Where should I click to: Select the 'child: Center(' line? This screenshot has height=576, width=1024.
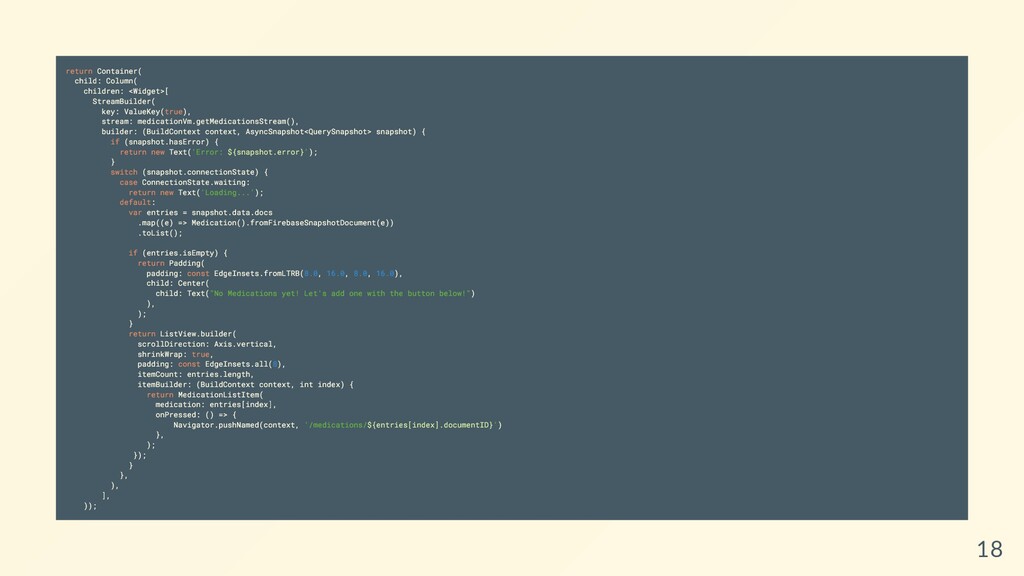coord(178,283)
